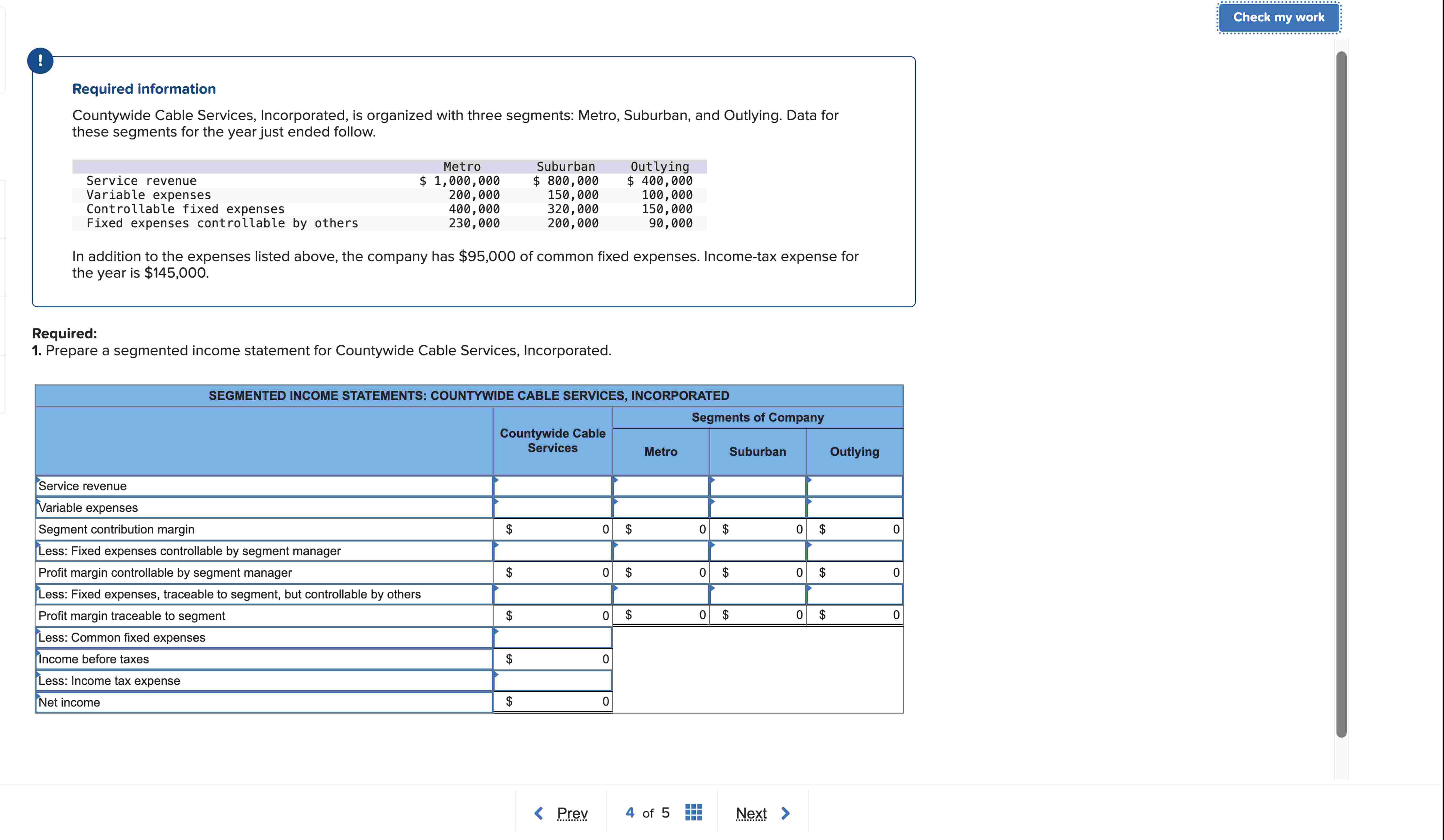Open Less: Common fixed expenses label dropdown
The image size is (1444, 840).
(x=264, y=637)
